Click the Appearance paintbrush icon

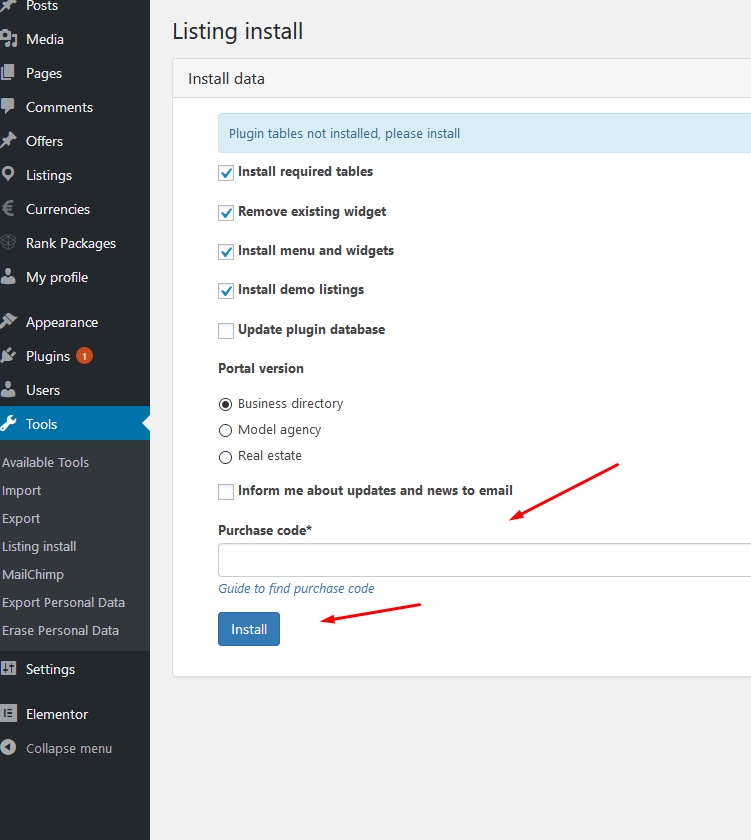point(9,322)
